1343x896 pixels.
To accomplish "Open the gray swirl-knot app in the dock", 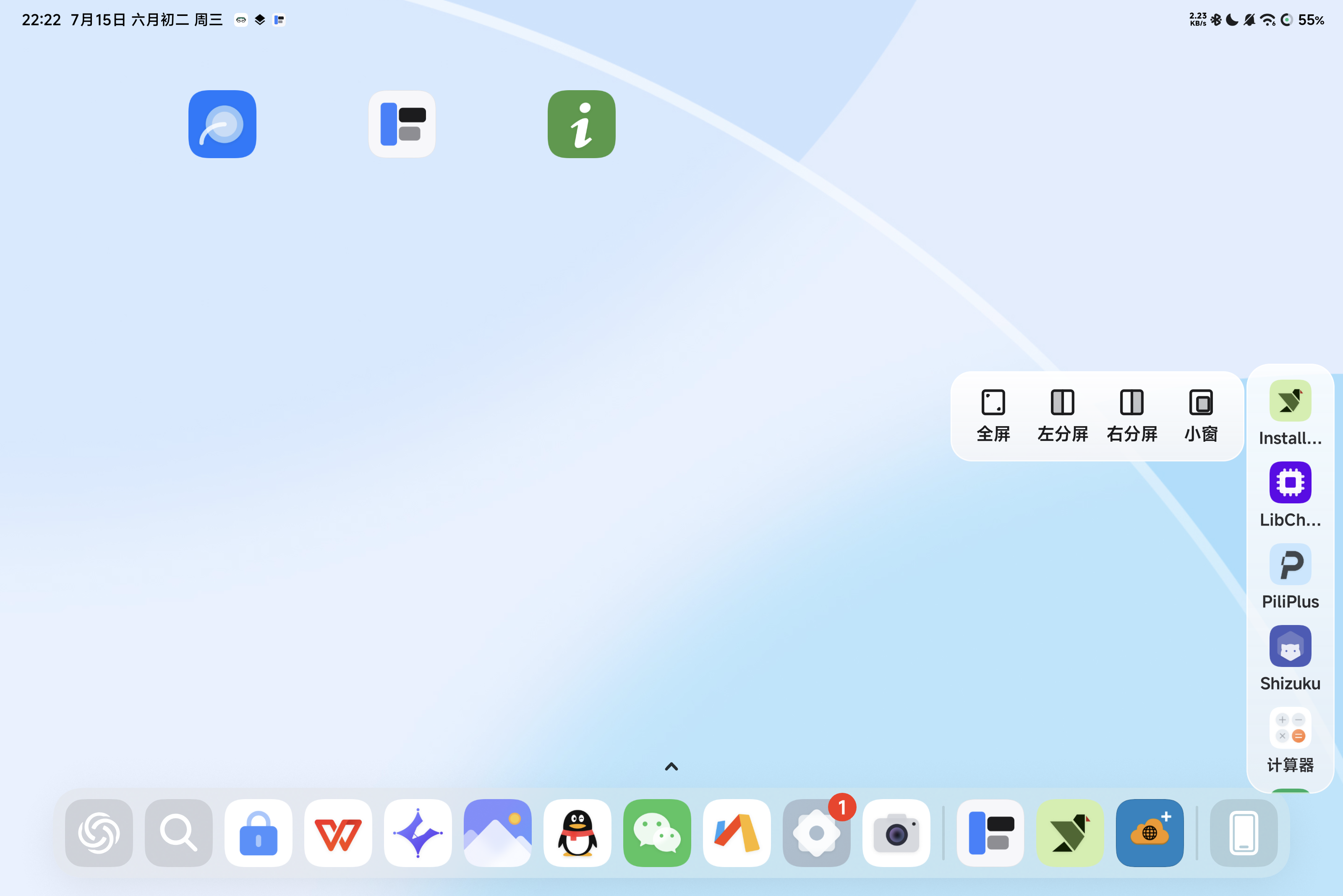I will (x=99, y=833).
